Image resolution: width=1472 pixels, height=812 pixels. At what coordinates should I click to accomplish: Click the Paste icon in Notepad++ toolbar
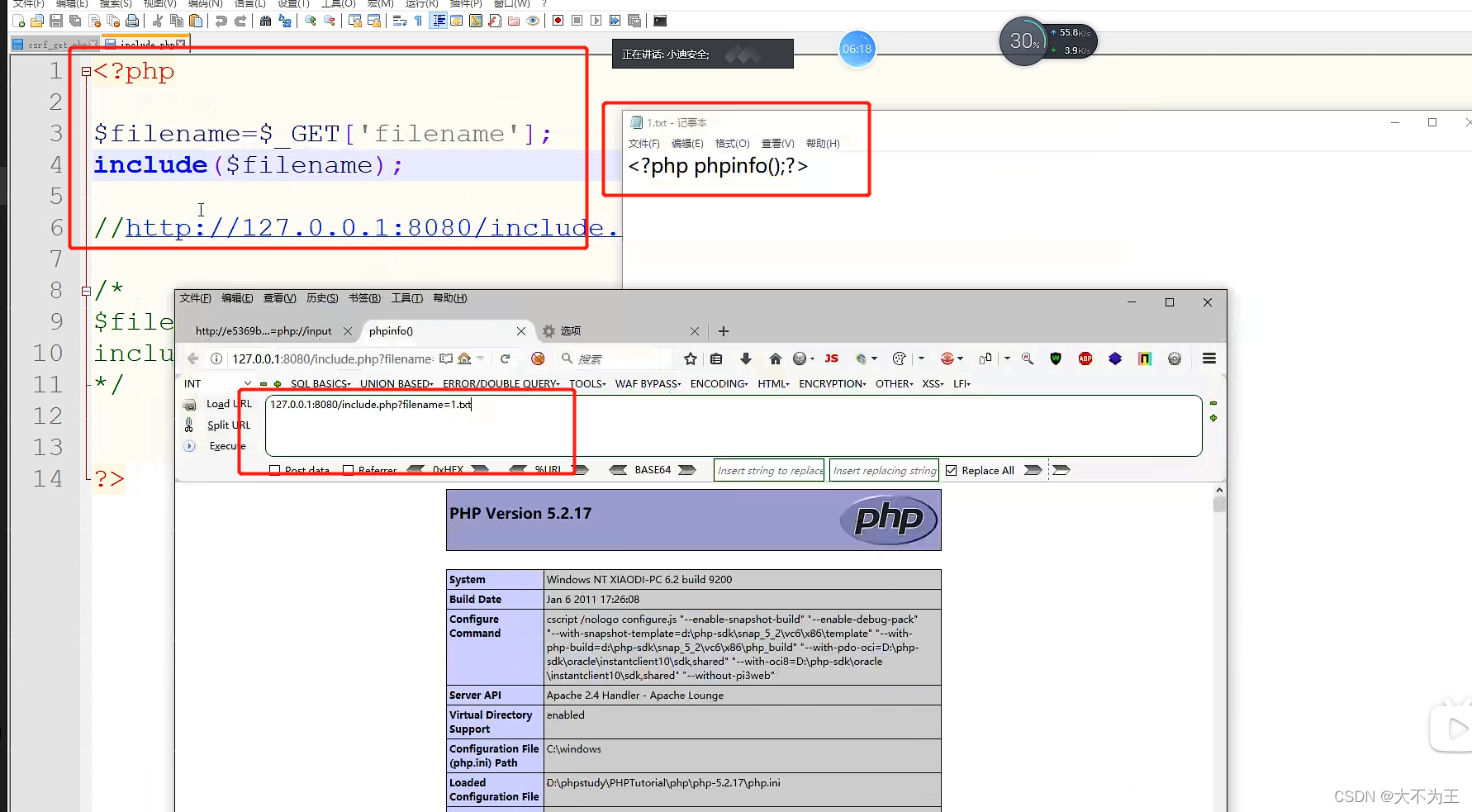point(196,21)
